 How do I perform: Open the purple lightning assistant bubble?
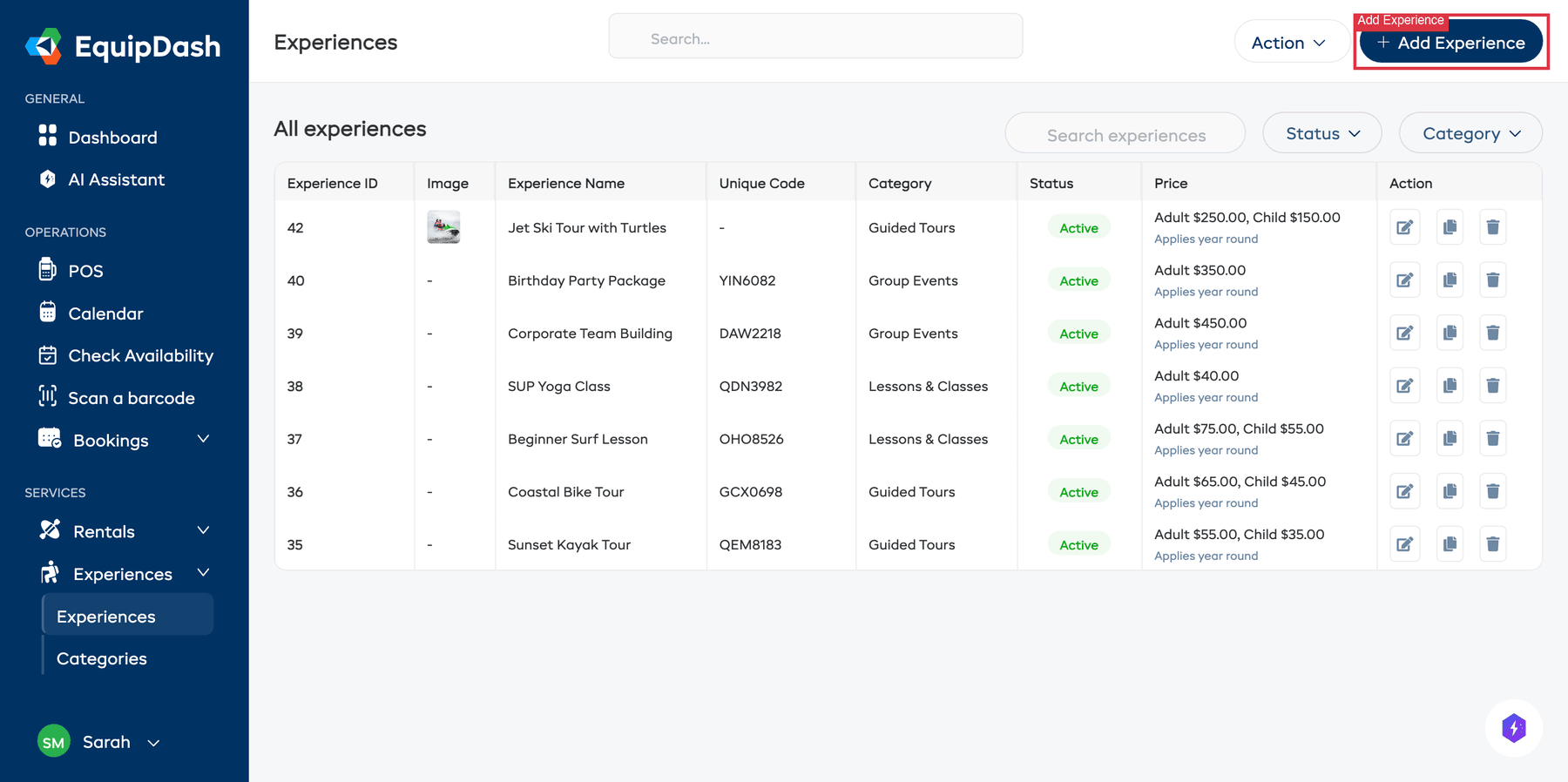(1513, 728)
